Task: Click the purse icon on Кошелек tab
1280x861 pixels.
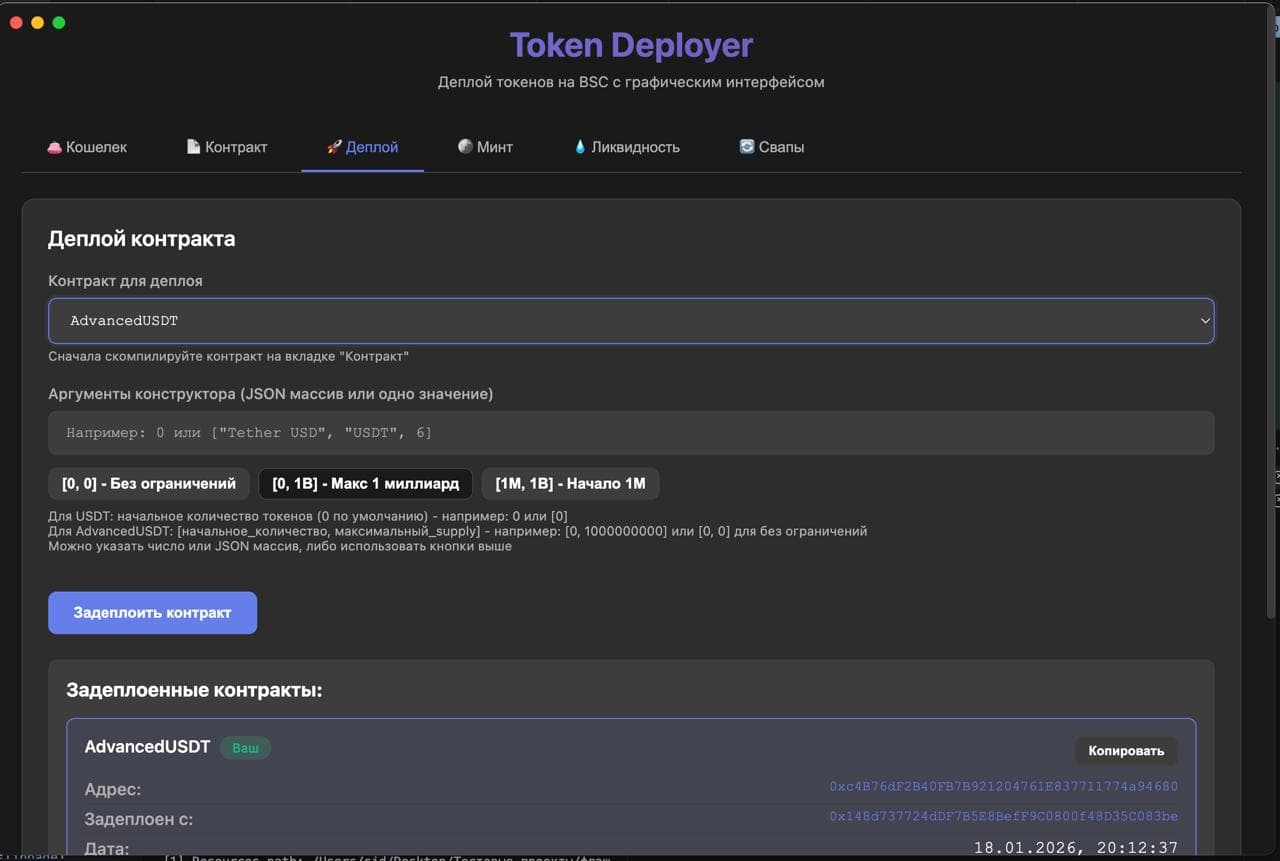Action: (x=54, y=147)
